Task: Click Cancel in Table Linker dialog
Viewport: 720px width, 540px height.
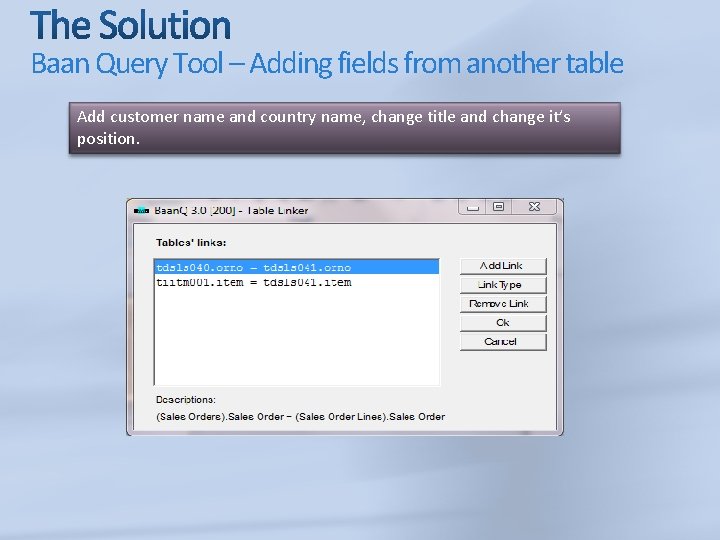Action: pos(503,342)
